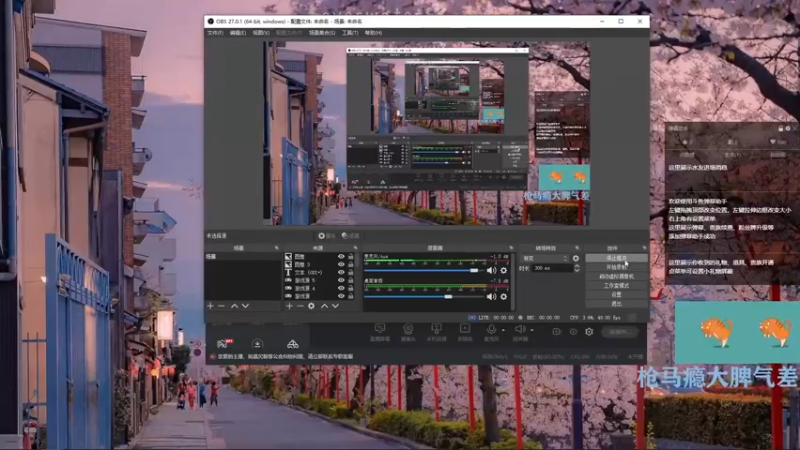
Task: Open the 工具(T) menu
Action: coord(350,33)
